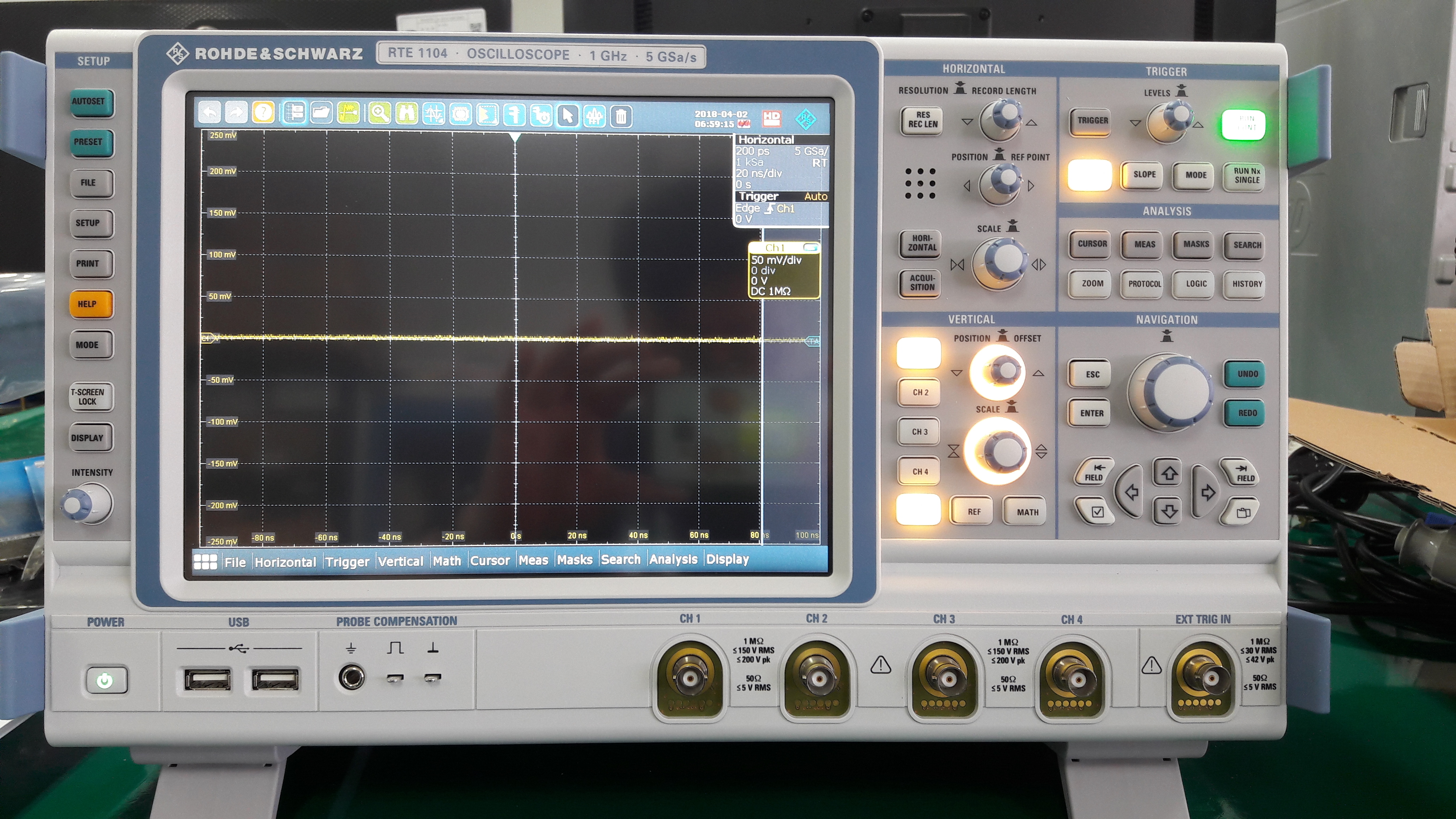Push the checkmark navigation key
The width and height of the screenshot is (1456, 819).
click(1096, 512)
